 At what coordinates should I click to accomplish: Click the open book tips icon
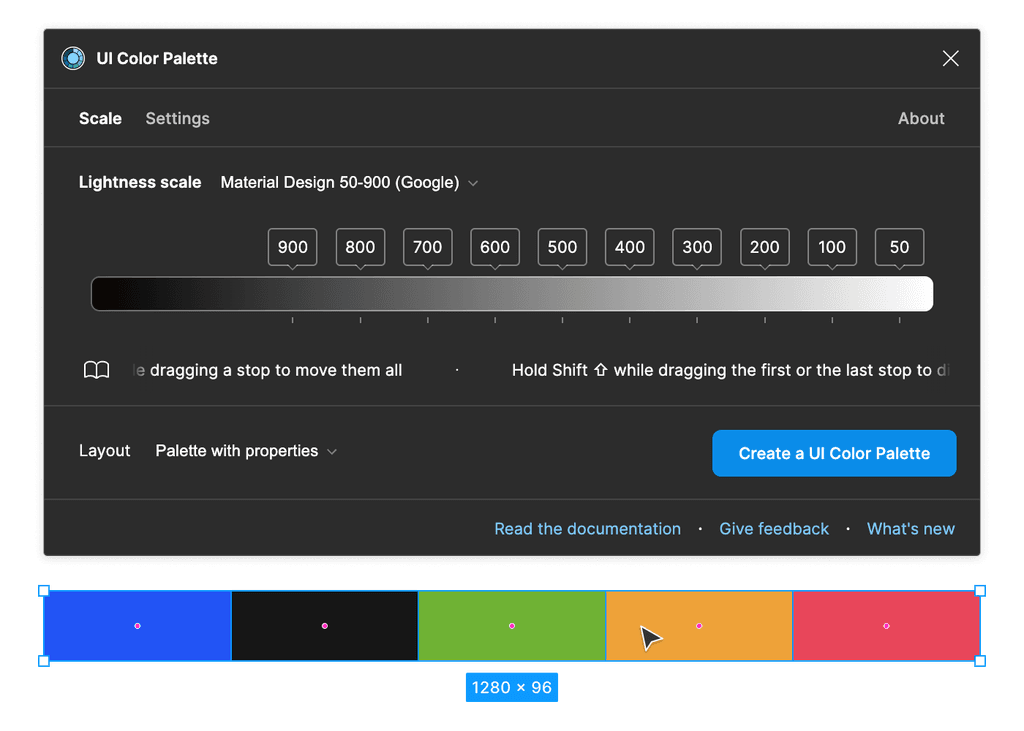pos(97,369)
